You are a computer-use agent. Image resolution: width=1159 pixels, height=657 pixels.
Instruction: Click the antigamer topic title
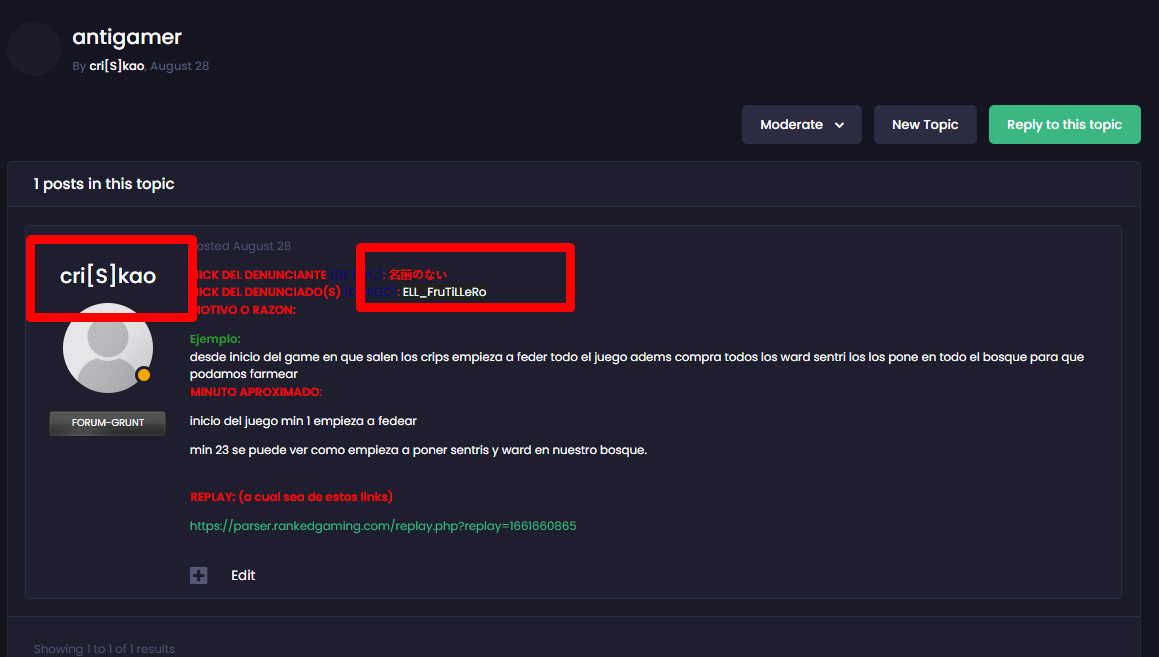(127, 37)
